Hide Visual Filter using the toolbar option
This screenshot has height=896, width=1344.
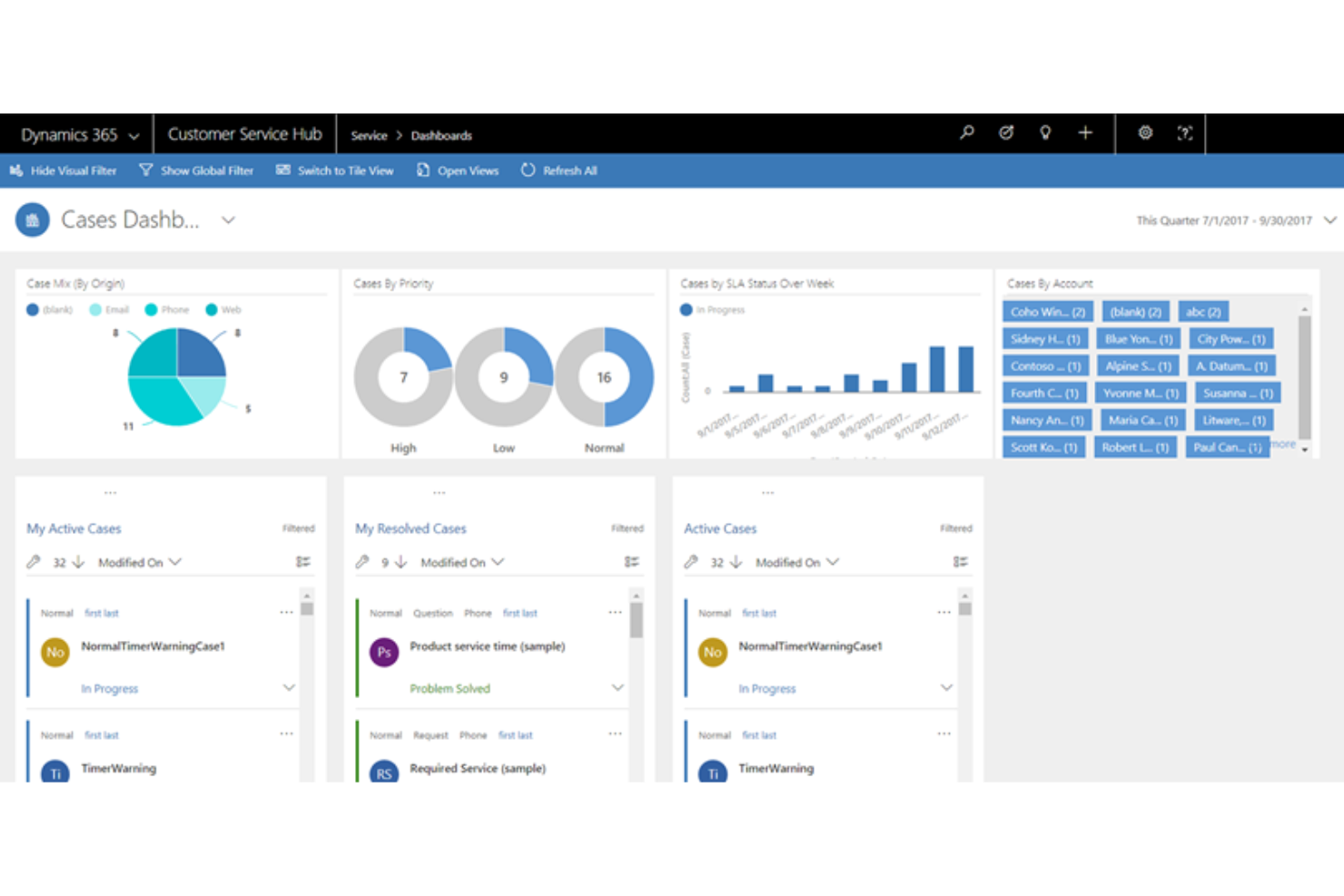pos(63,171)
